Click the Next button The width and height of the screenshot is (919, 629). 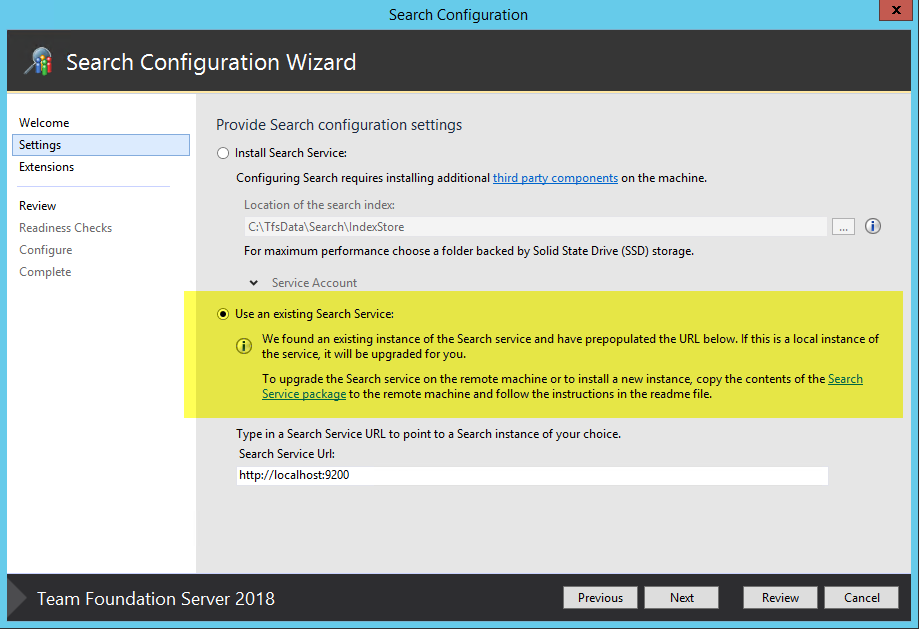pos(682,597)
